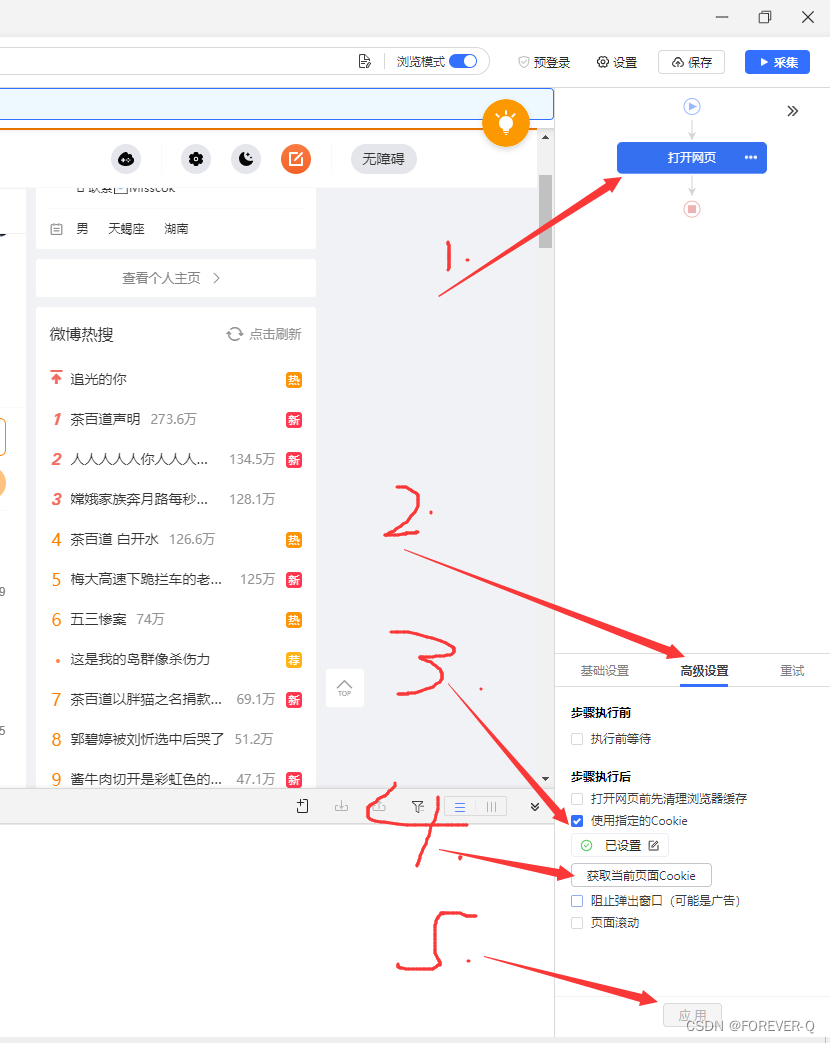This screenshot has width=830, height=1043.
Task: Click the import download icon in data toolbar
Action: (x=341, y=806)
